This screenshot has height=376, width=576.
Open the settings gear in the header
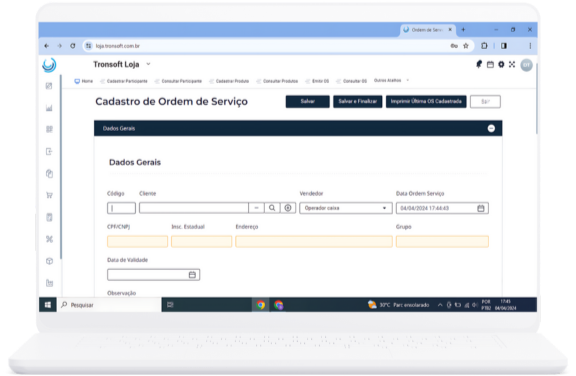(501, 65)
